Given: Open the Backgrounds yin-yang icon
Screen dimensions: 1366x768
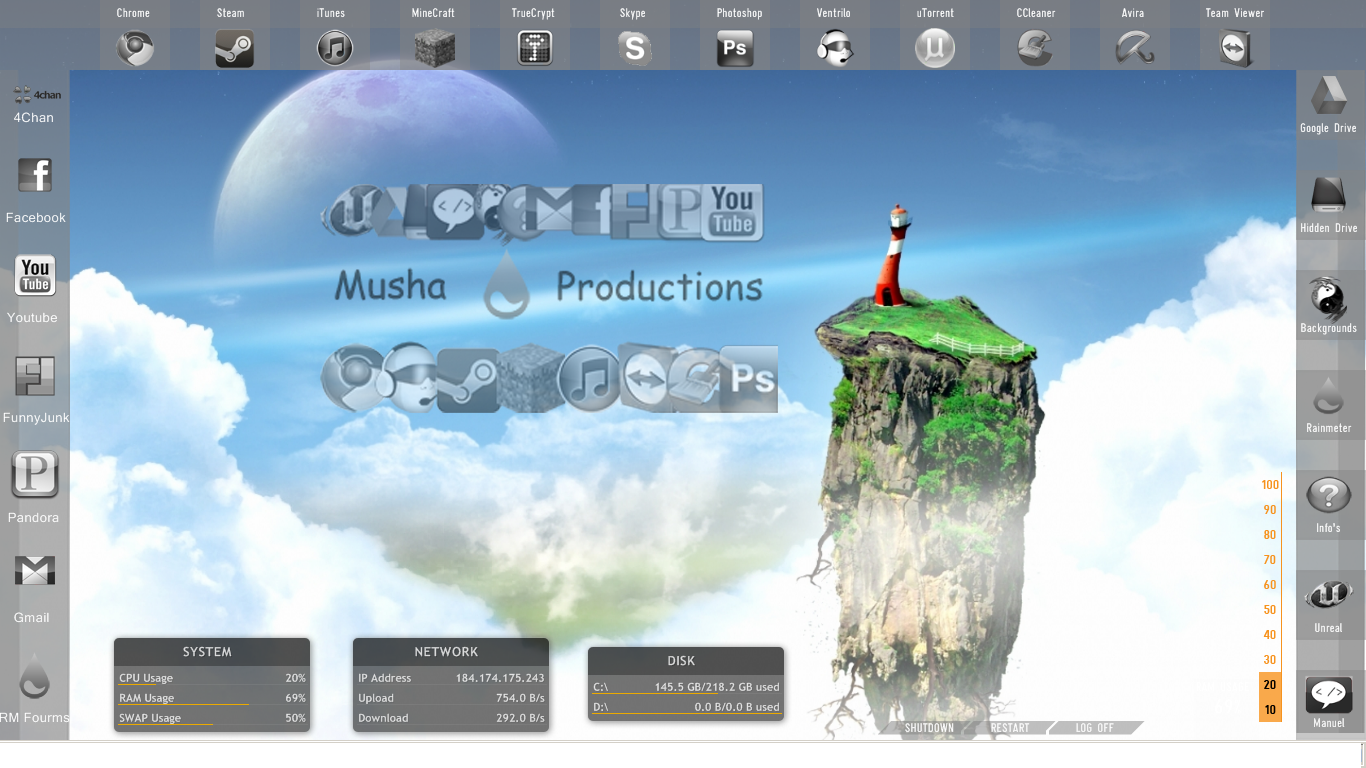Looking at the screenshot, I should tap(1328, 298).
